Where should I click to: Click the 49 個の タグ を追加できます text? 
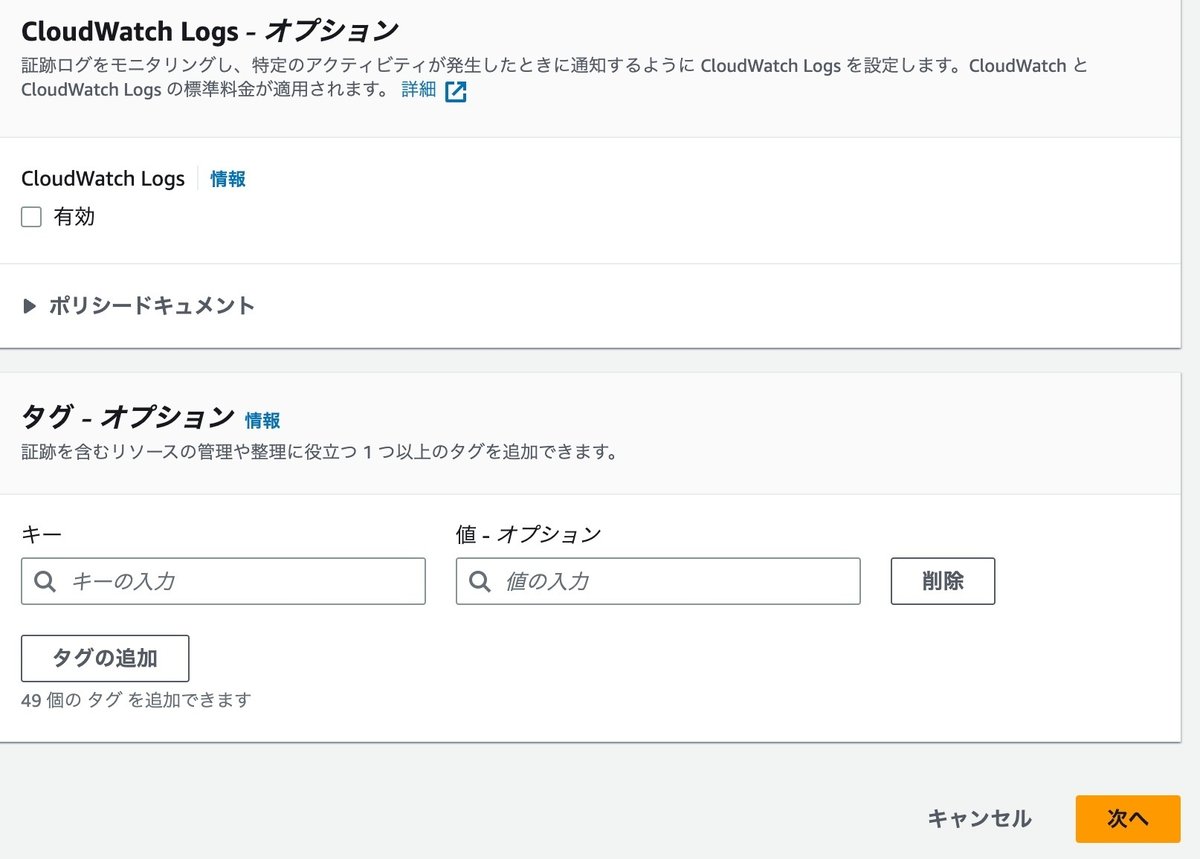136,700
